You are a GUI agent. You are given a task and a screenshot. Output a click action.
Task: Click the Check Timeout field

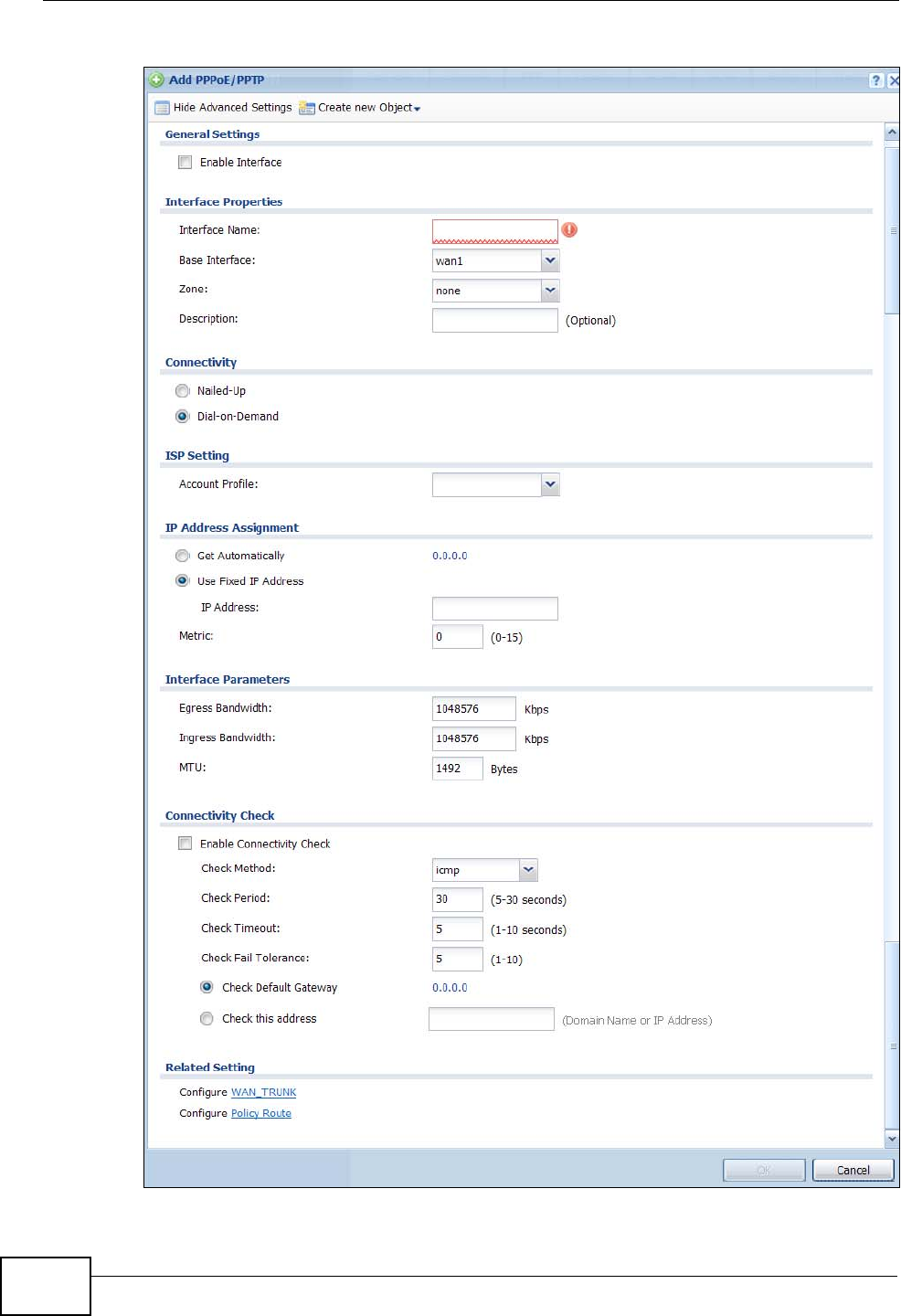[x=458, y=929]
